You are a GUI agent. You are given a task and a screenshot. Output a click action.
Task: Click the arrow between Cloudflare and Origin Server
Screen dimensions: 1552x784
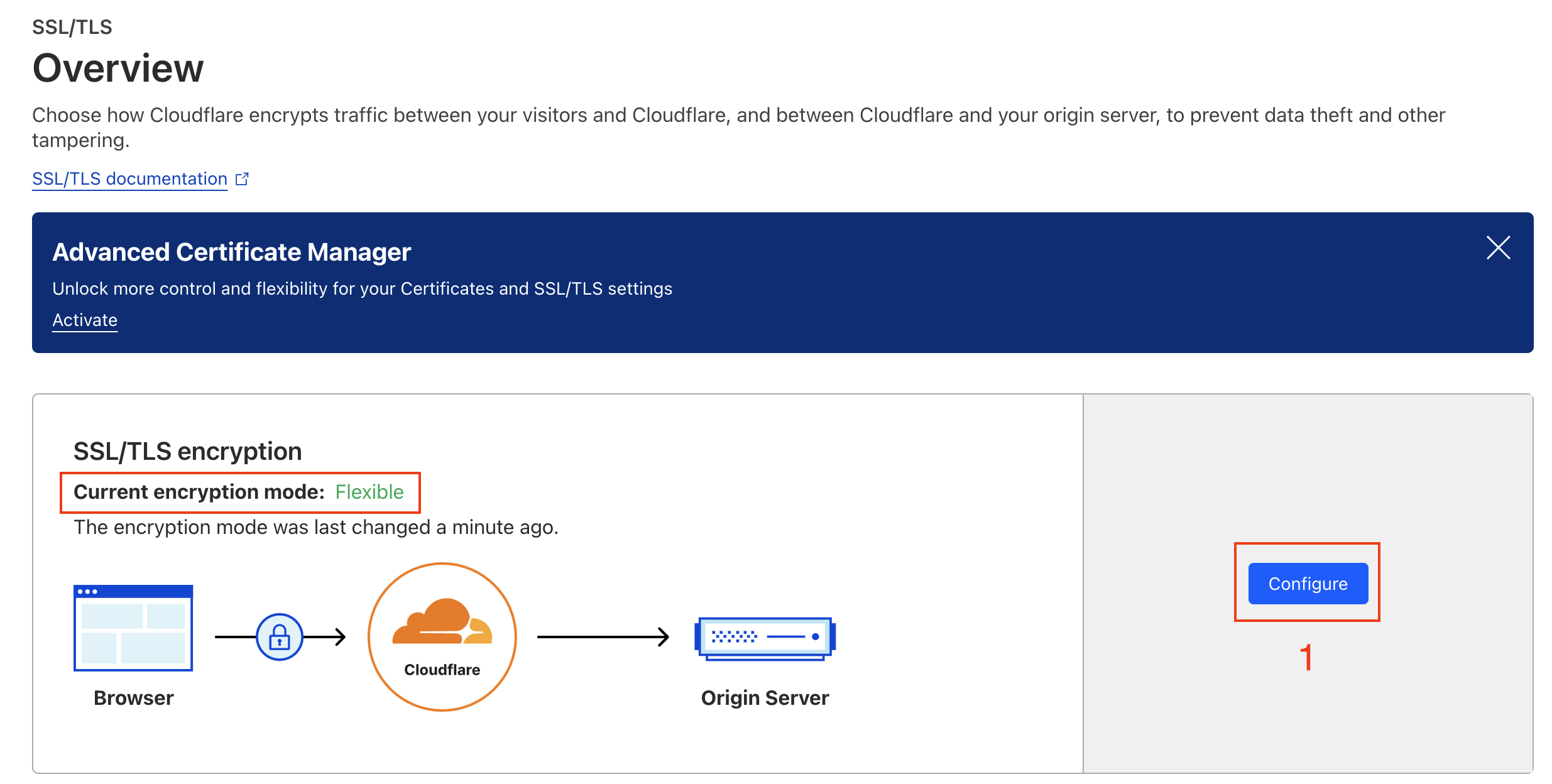603,637
